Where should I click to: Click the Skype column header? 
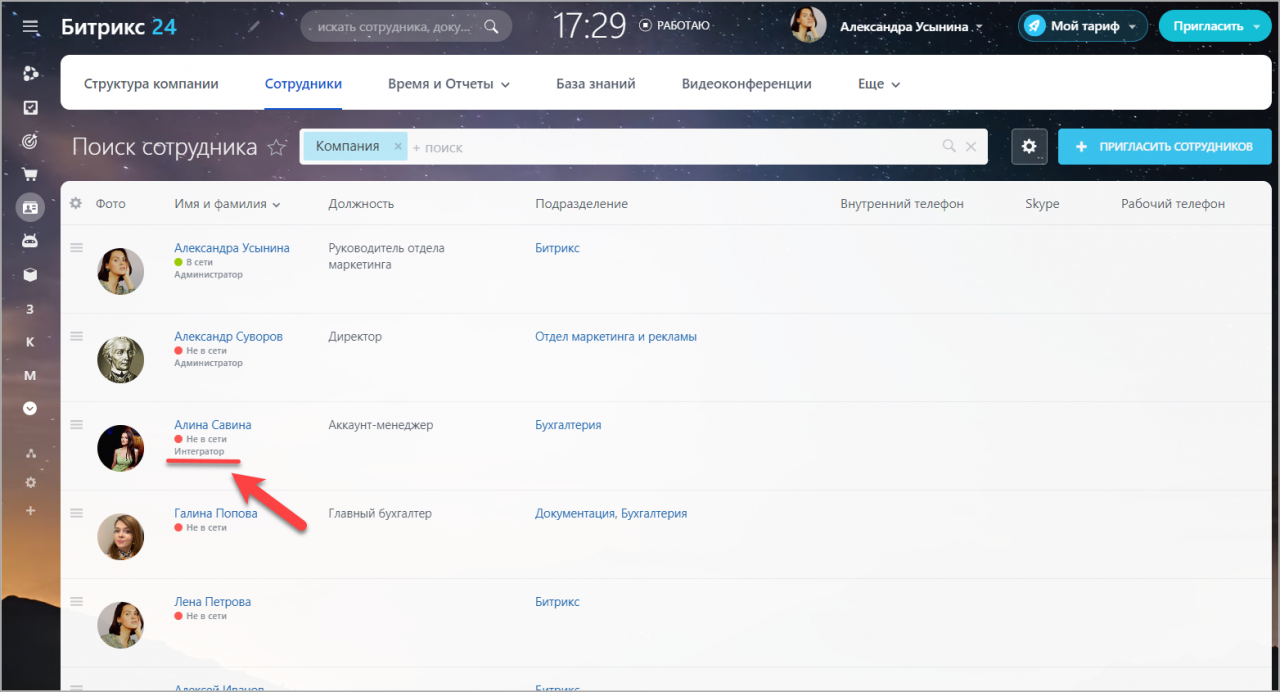[1042, 204]
